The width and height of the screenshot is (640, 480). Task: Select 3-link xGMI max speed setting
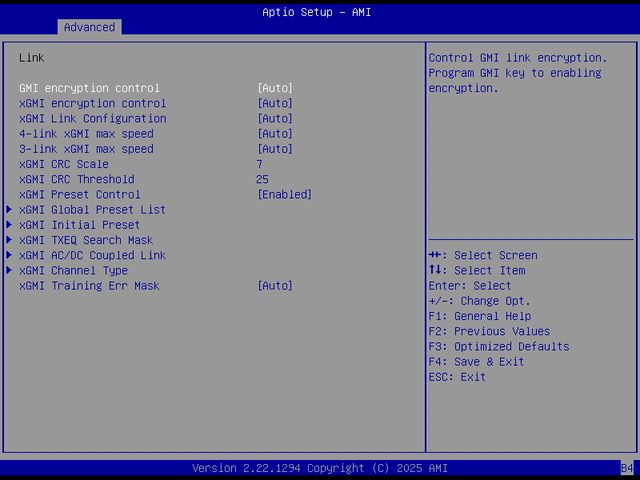pos(86,149)
